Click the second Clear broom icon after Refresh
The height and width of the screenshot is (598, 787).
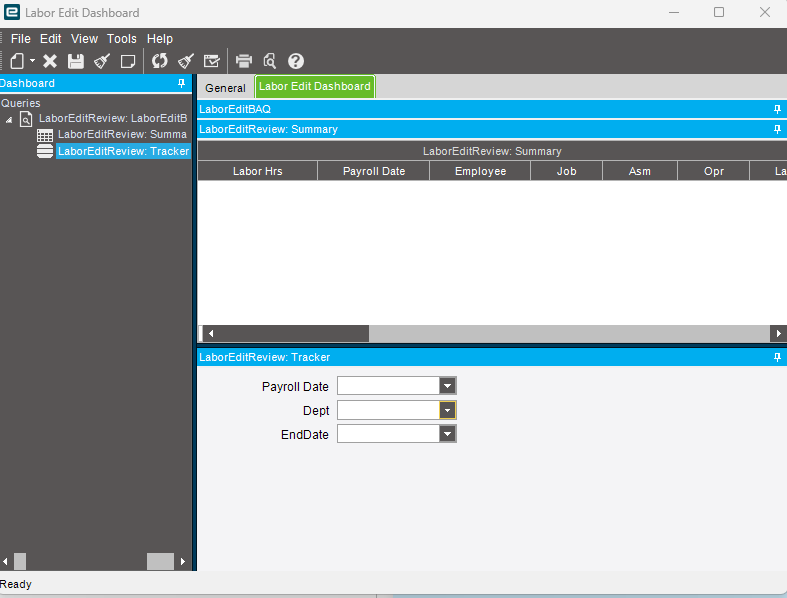[186, 61]
